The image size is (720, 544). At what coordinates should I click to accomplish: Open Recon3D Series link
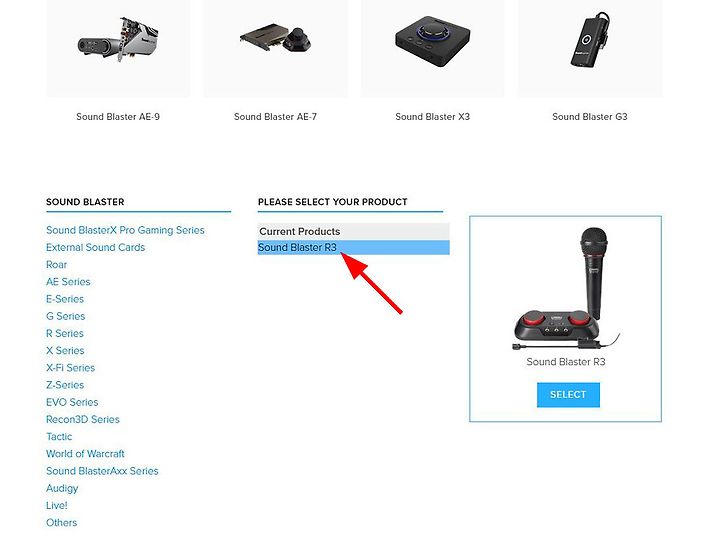83,419
